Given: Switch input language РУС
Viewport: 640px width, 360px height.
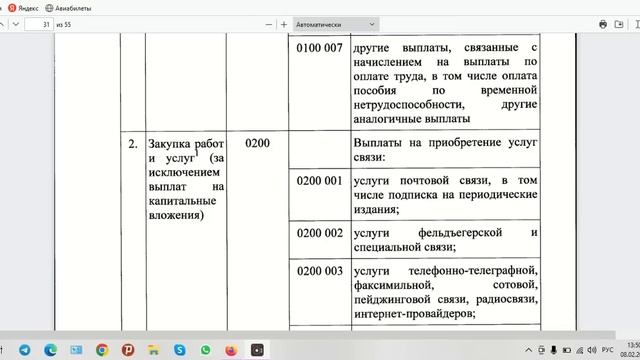Looking at the screenshot, I should pos(607,350).
